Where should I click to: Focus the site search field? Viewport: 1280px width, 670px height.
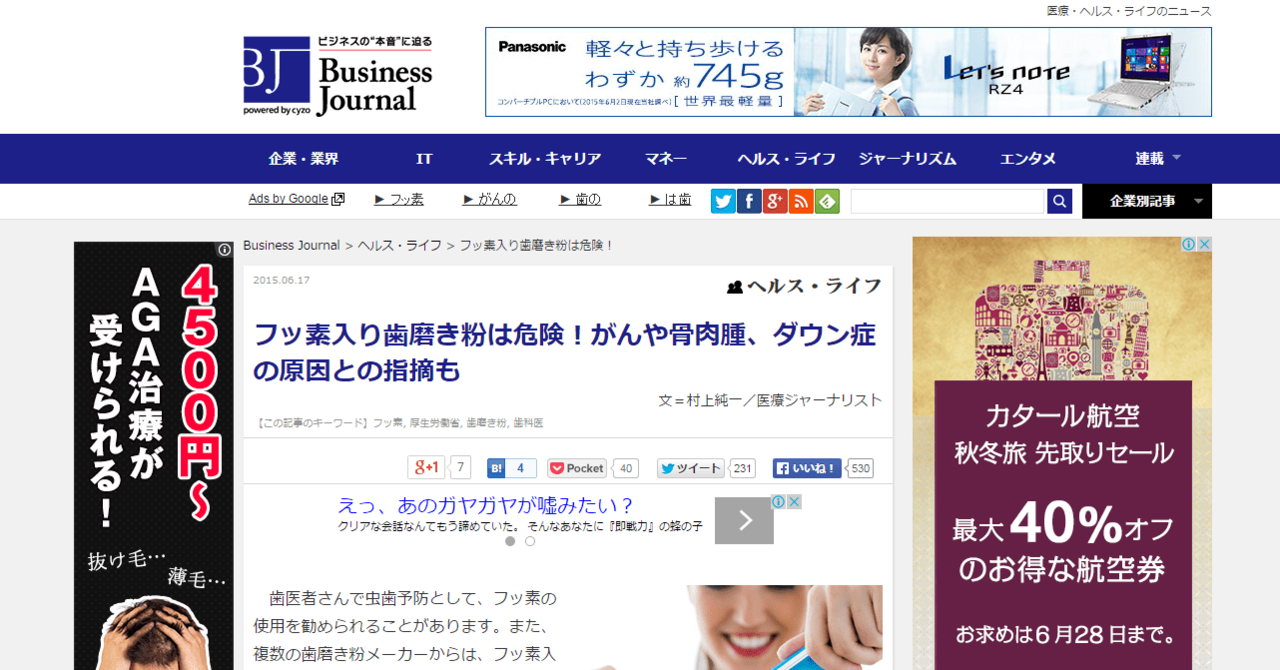tap(947, 201)
